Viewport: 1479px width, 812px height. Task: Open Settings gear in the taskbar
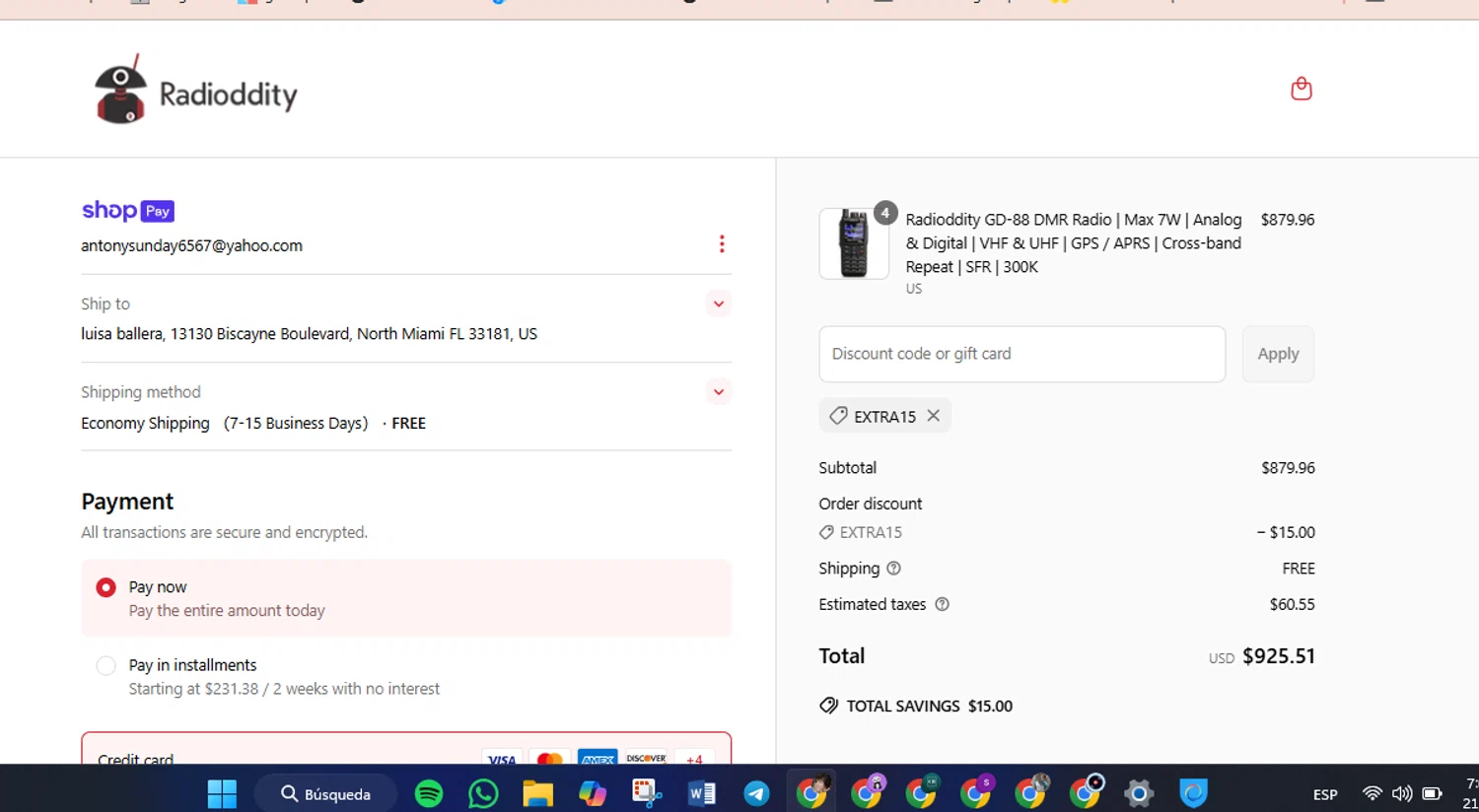pos(1139,793)
